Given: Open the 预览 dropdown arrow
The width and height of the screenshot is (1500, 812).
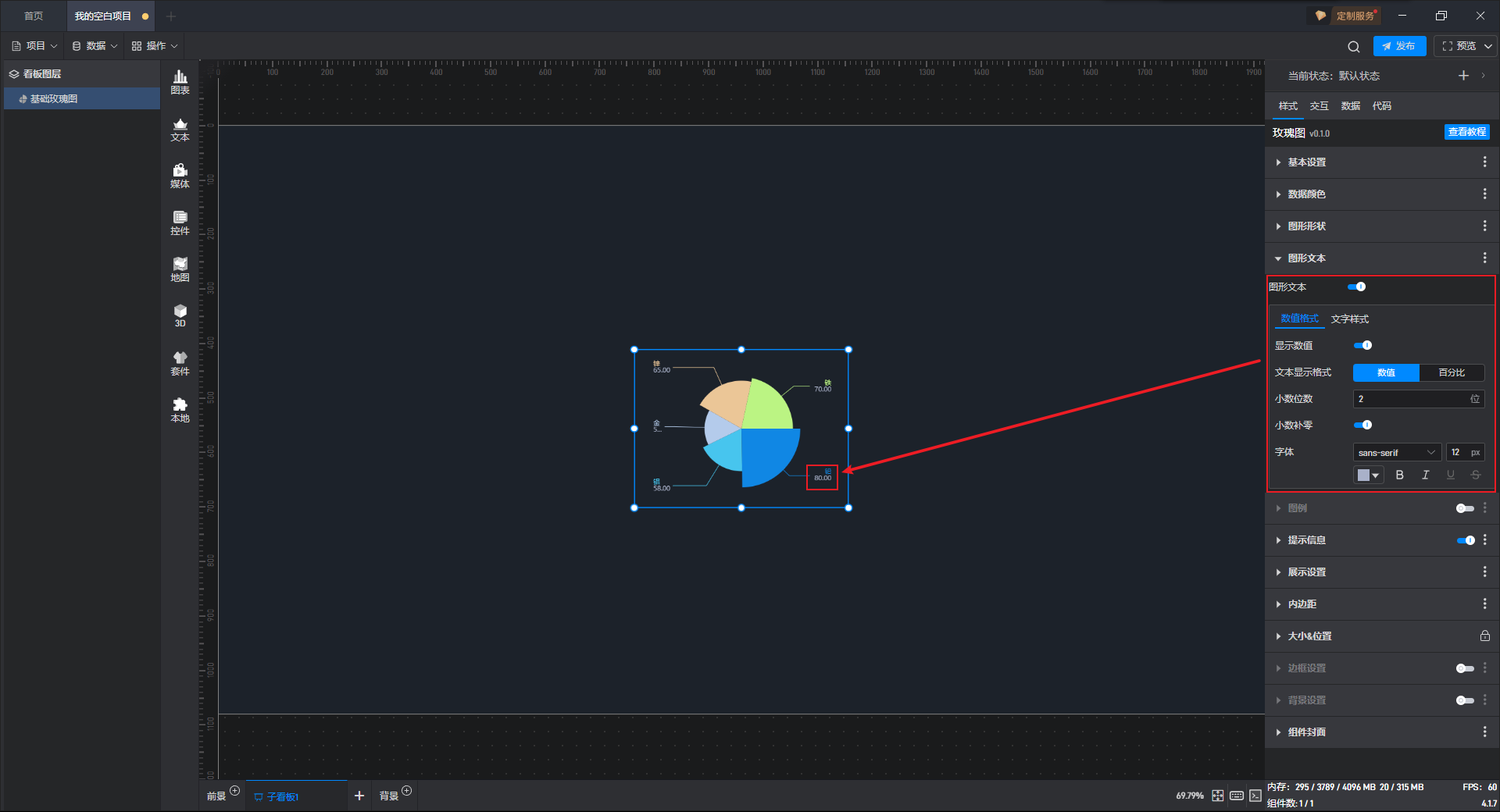Looking at the screenshot, I should point(1488,47).
